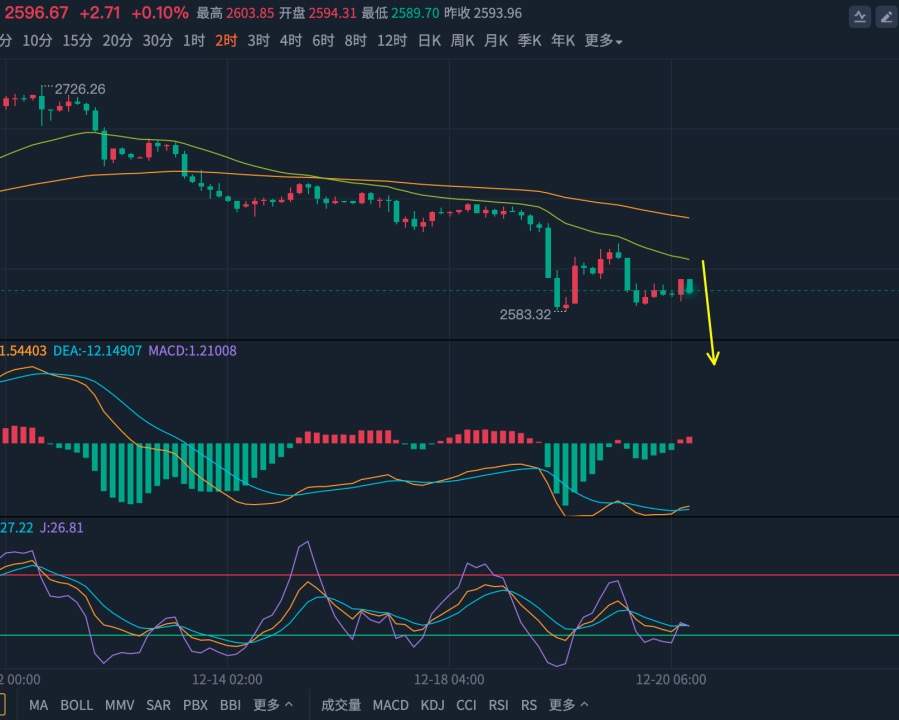Select the highlighted 2时 timeframe
This screenshot has height=720, width=899.
[x=226, y=41]
